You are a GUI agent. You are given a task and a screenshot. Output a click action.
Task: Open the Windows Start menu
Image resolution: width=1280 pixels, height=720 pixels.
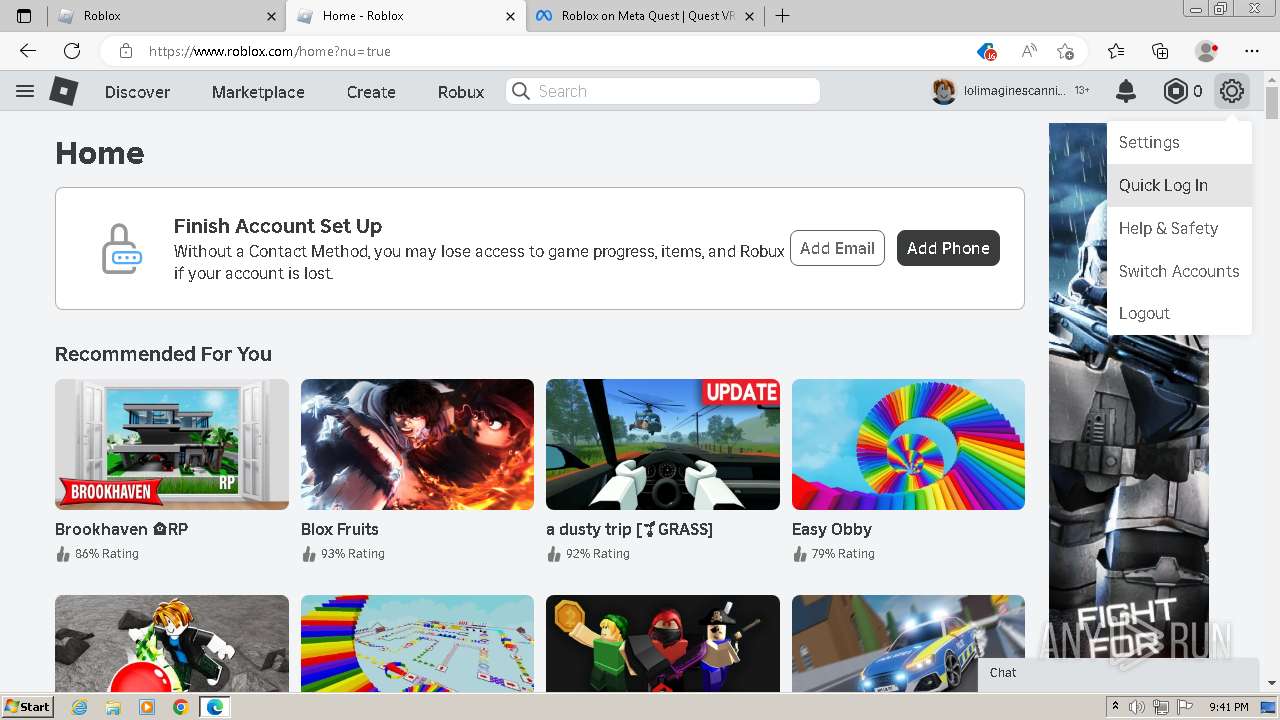(27, 707)
